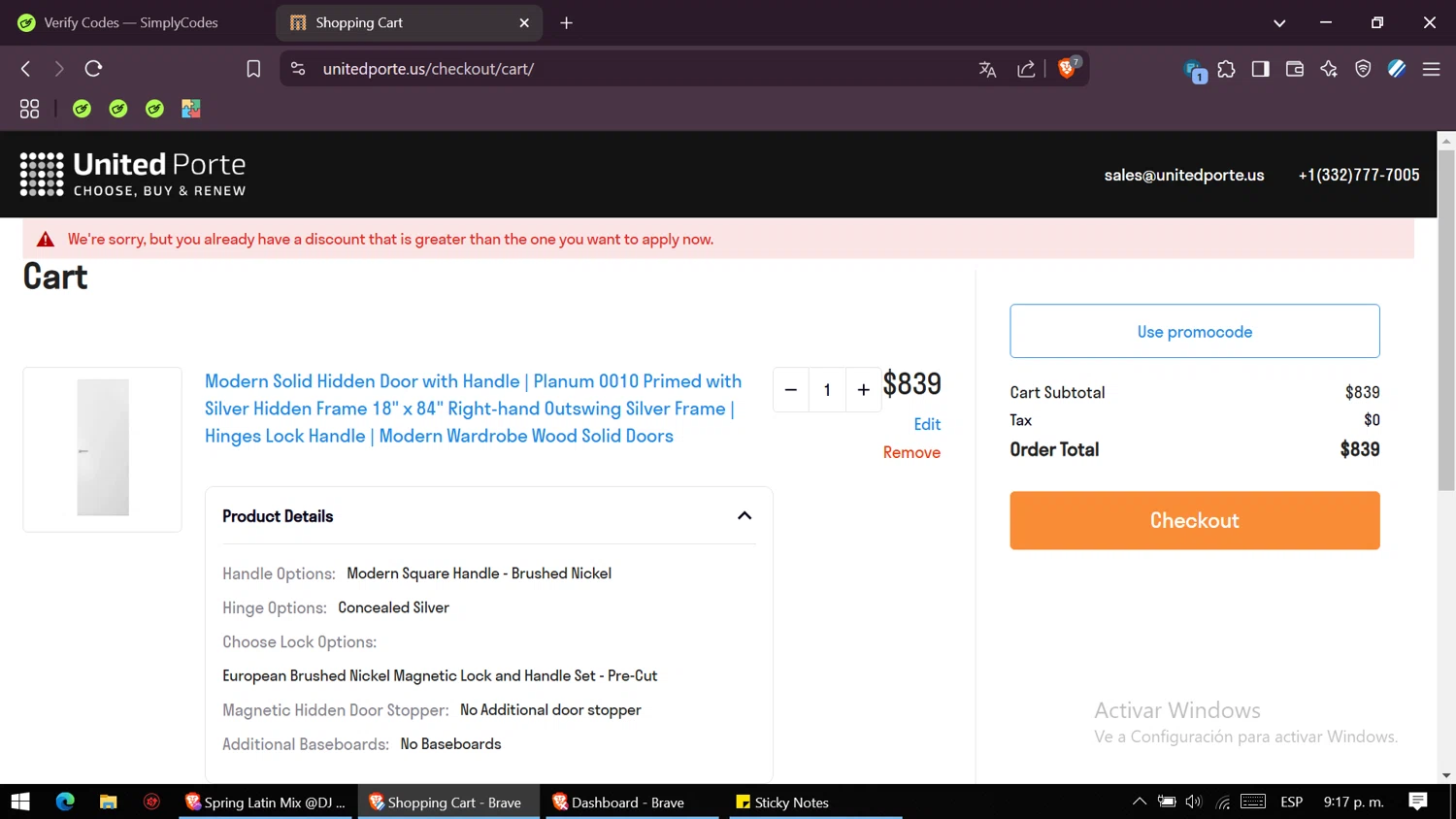Open the volume control in tray

pos(1194,802)
